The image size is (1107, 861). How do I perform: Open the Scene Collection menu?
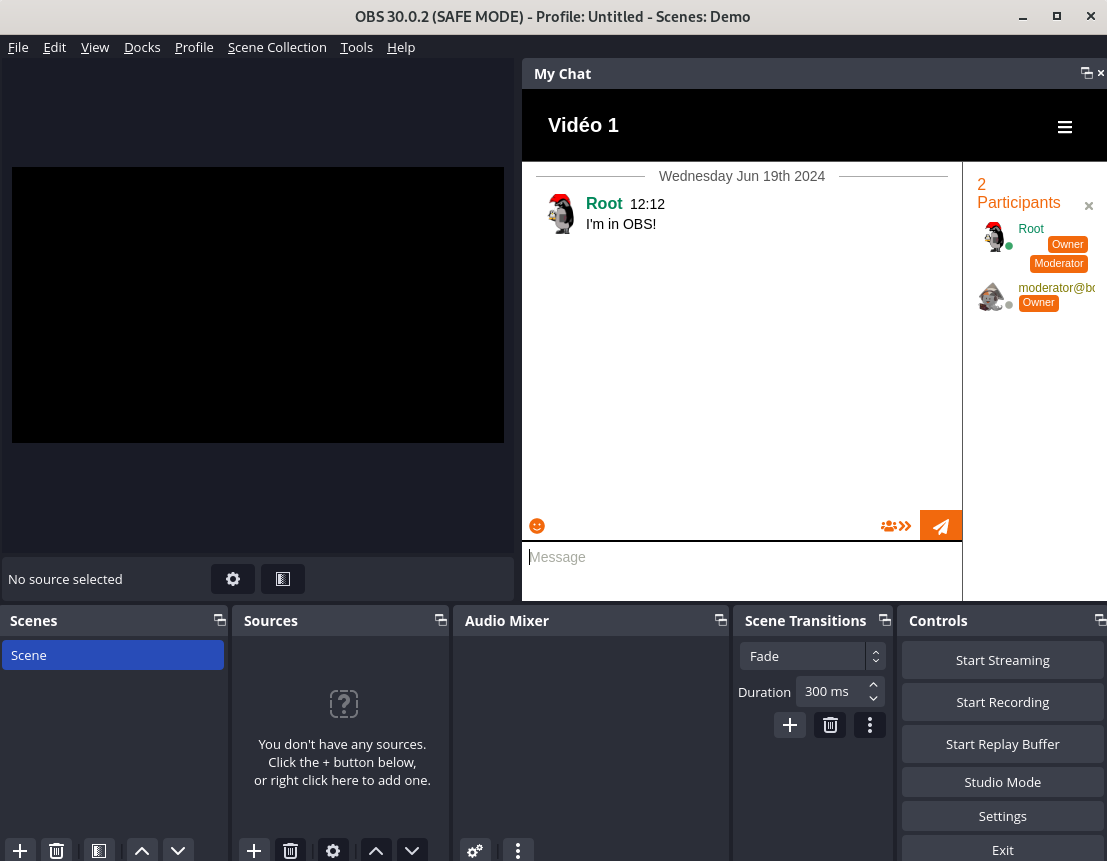coord(277,47)
